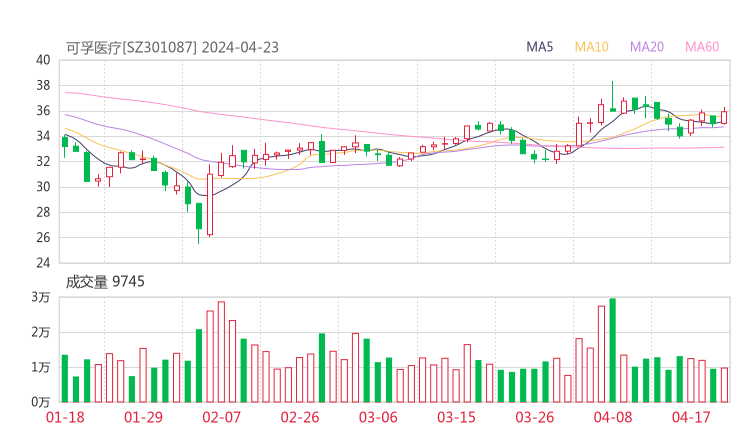Click the tallest red volume bar near 02-07

[x=221, y=352]
